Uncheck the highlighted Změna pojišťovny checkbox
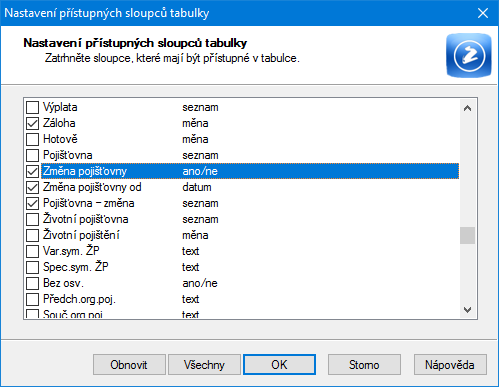The image size is (499, 387). tap(32, 172)
